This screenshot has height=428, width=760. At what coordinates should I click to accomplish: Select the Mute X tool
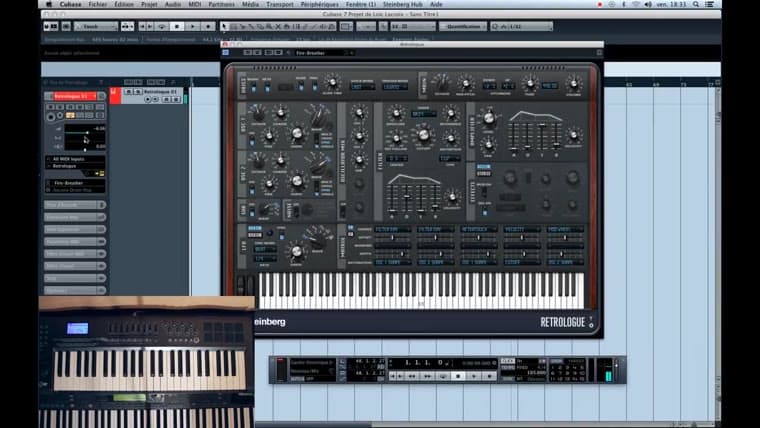click(278, 26)
